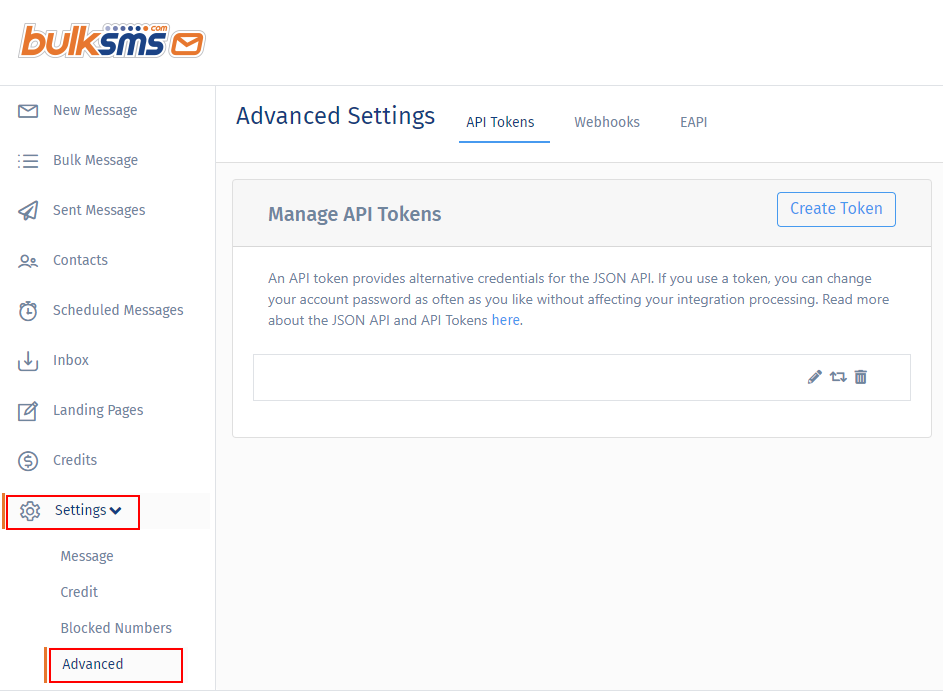
Task: Follow the 'here' documentation link
Action: [506, 321]
